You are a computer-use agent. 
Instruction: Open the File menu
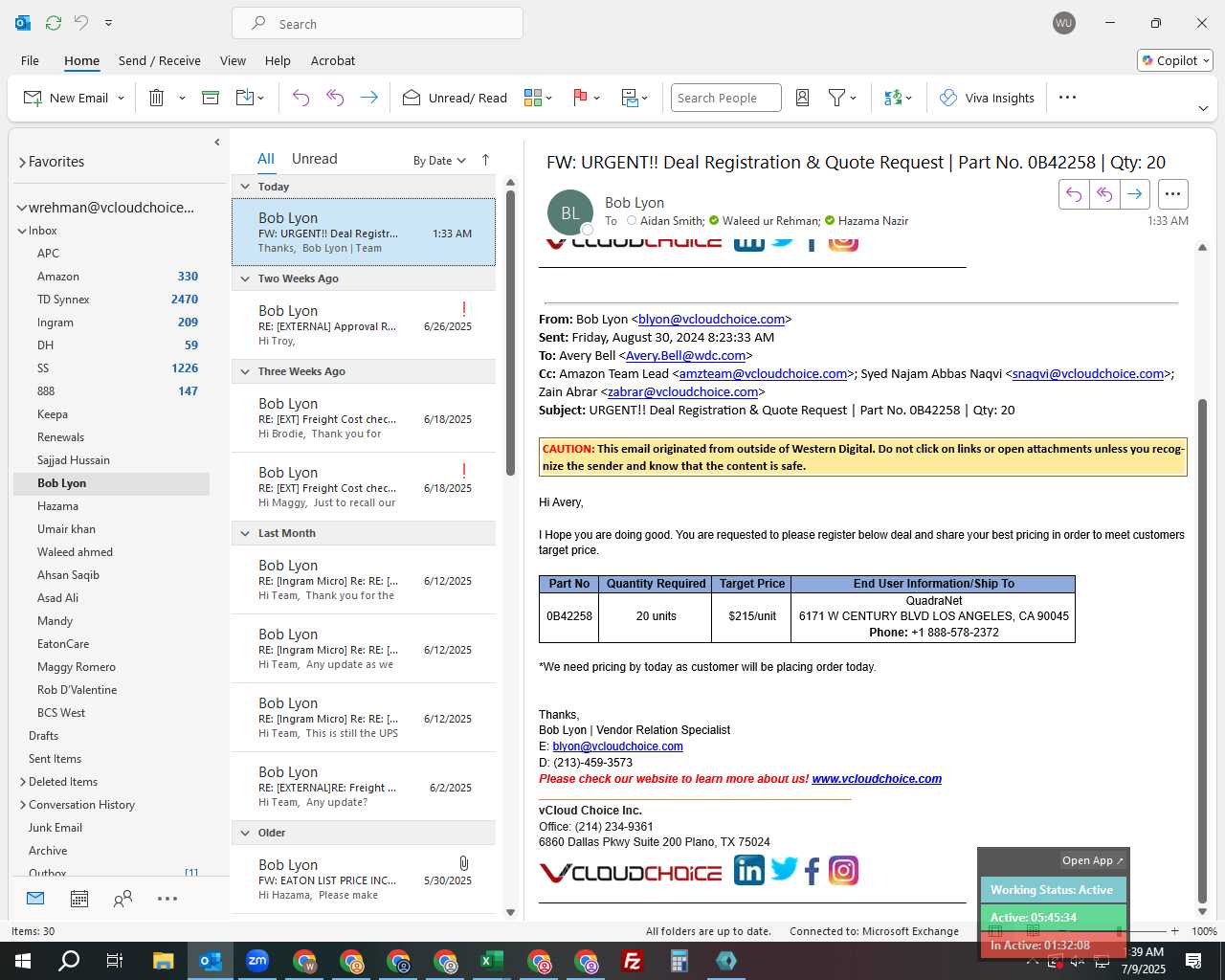(x=30, y=60)
